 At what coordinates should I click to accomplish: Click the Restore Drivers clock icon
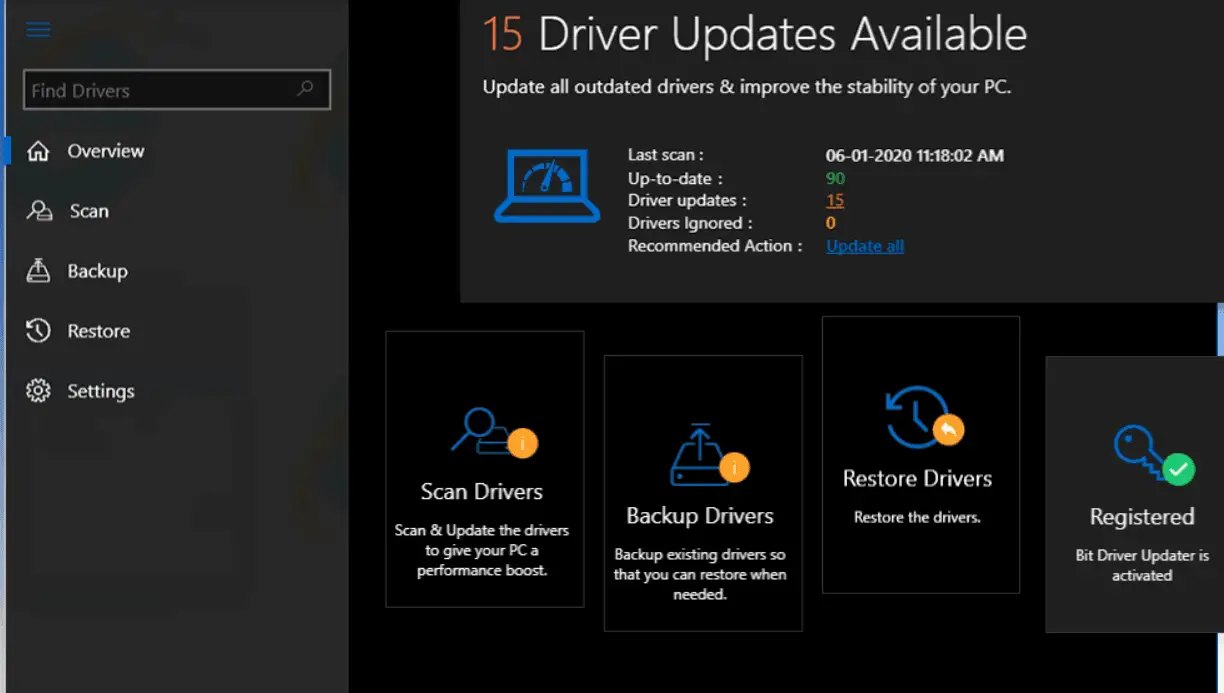pyautogui.click(x=923, y=417)
